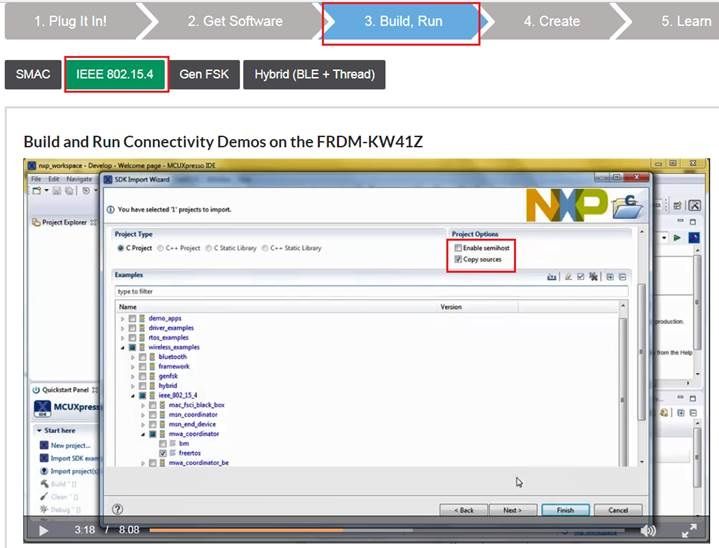The width and height of the screenshot is (719, 548).
Task: Switch to Hybrid (BLE + Thread) tab
Action: [x=315, y=74]
